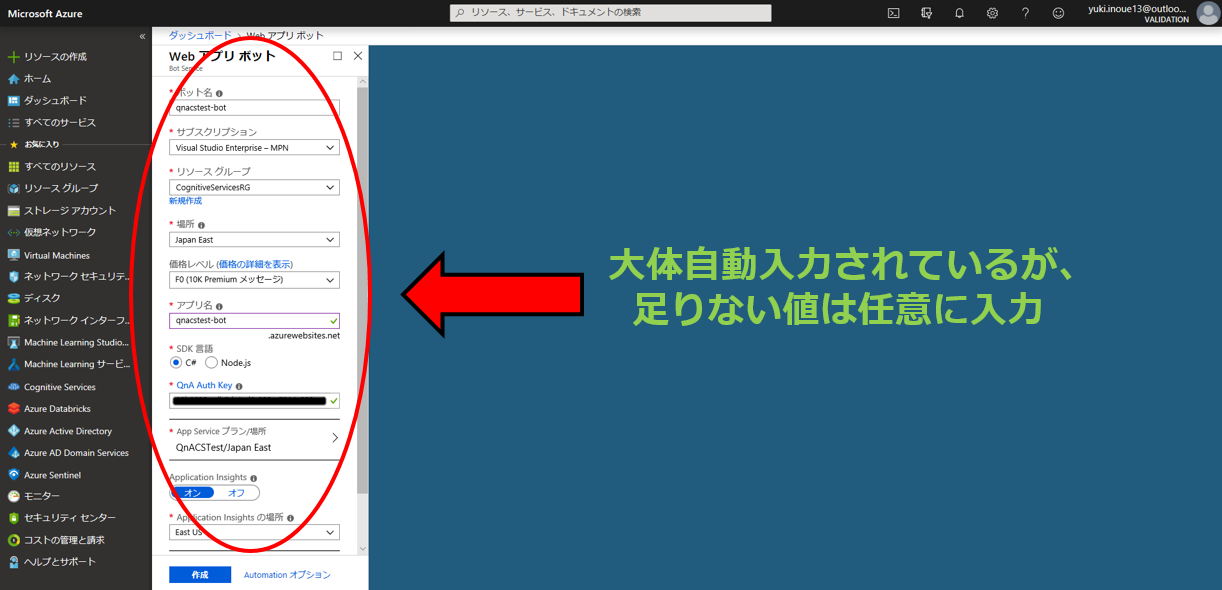
Task: Show info tooltip for アプリ名
Action: pyautogui.click(x=219, y=306)
